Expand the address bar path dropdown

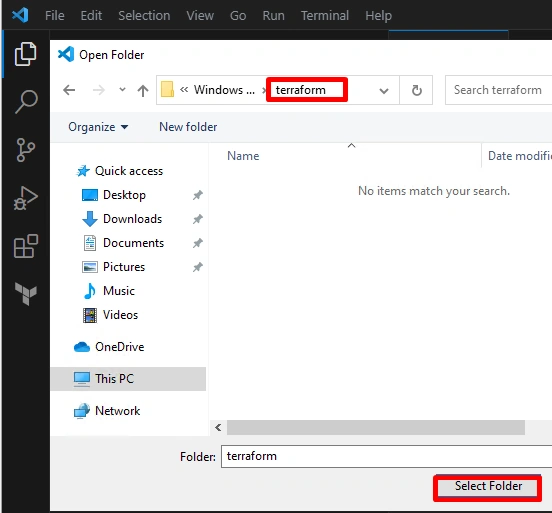384,91
